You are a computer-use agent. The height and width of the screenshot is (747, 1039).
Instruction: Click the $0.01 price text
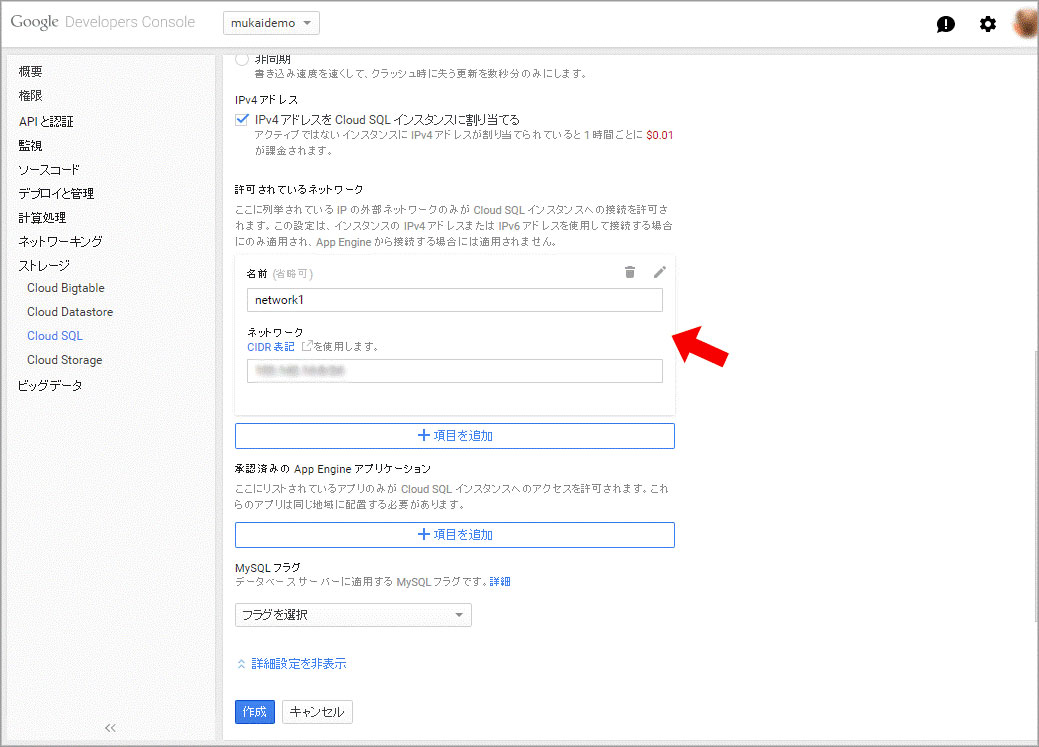659,135
